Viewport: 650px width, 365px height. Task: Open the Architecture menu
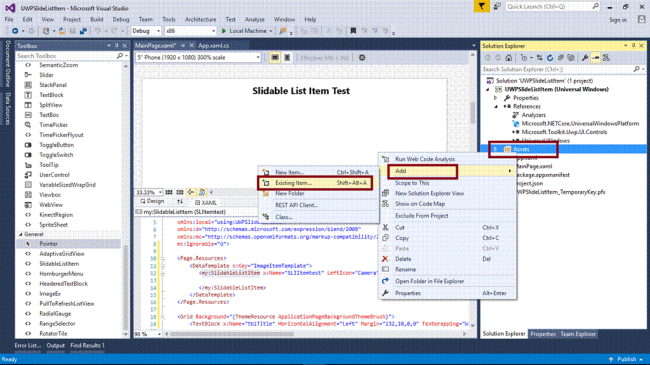[200, 19]
